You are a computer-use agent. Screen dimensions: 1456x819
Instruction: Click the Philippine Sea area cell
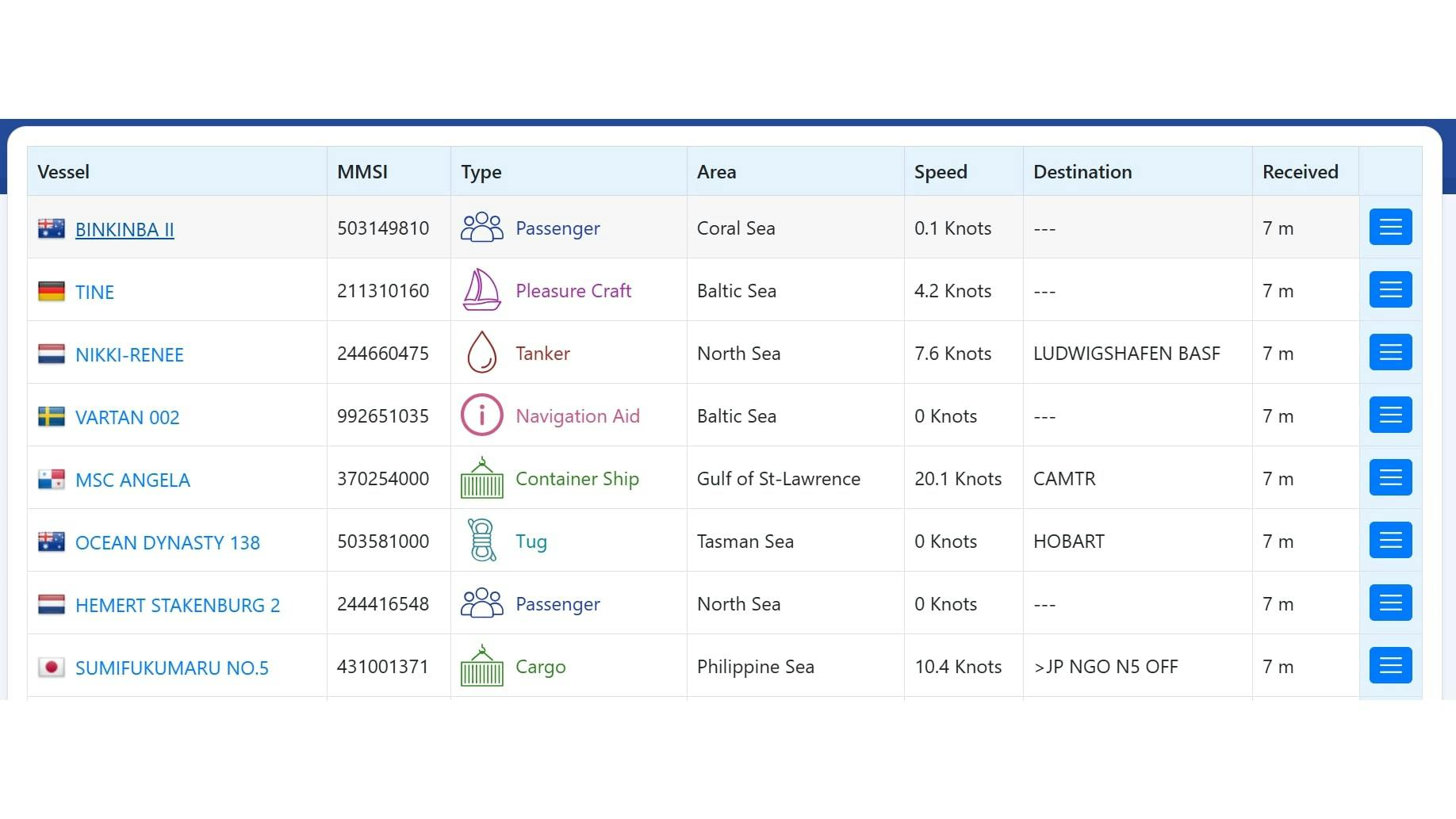pos(795,666)
